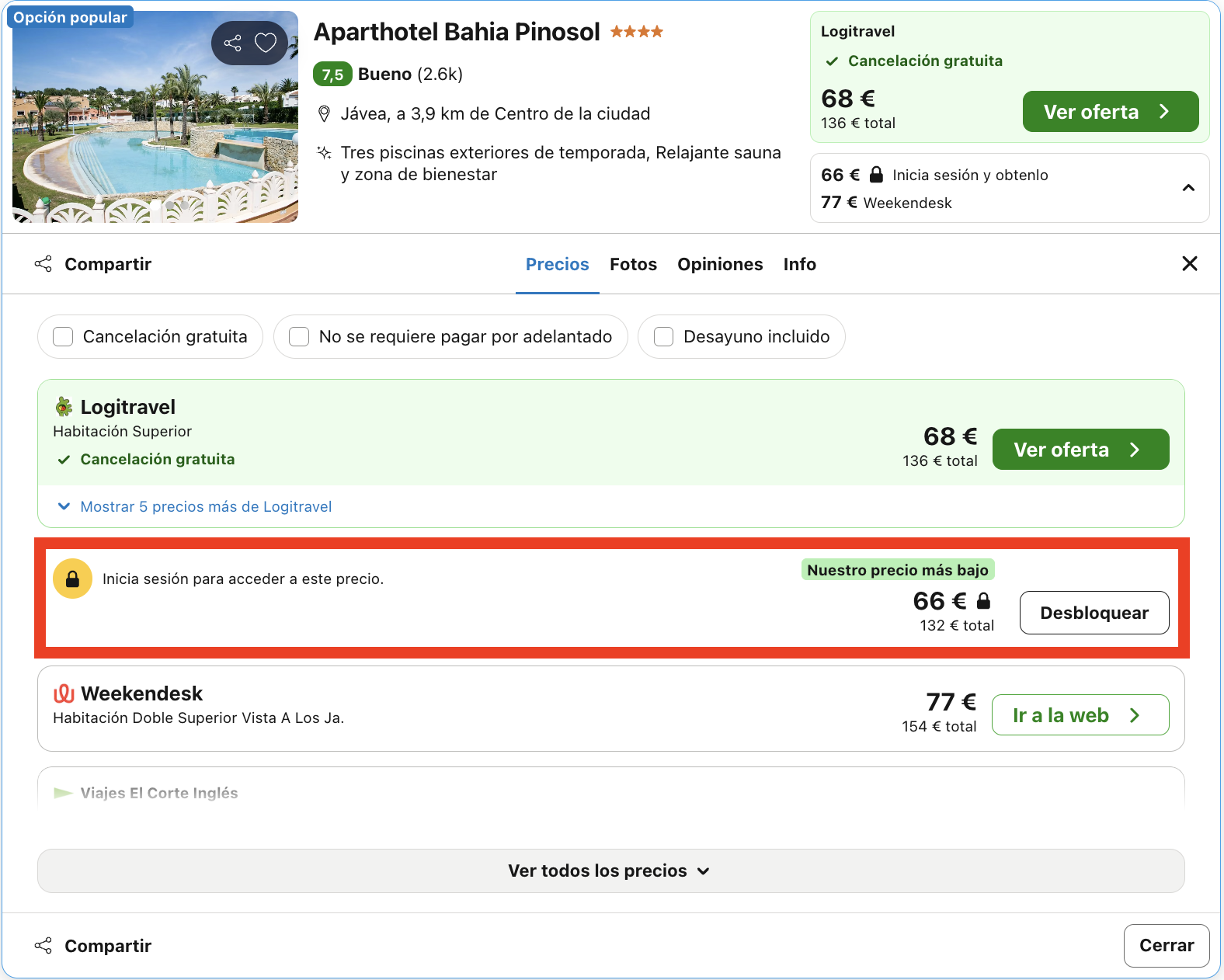The height and width of the screenshot is (980, 1224).
Task: Click the Aparthotel Bahia Pinosol title
Action: pos(457,32)
